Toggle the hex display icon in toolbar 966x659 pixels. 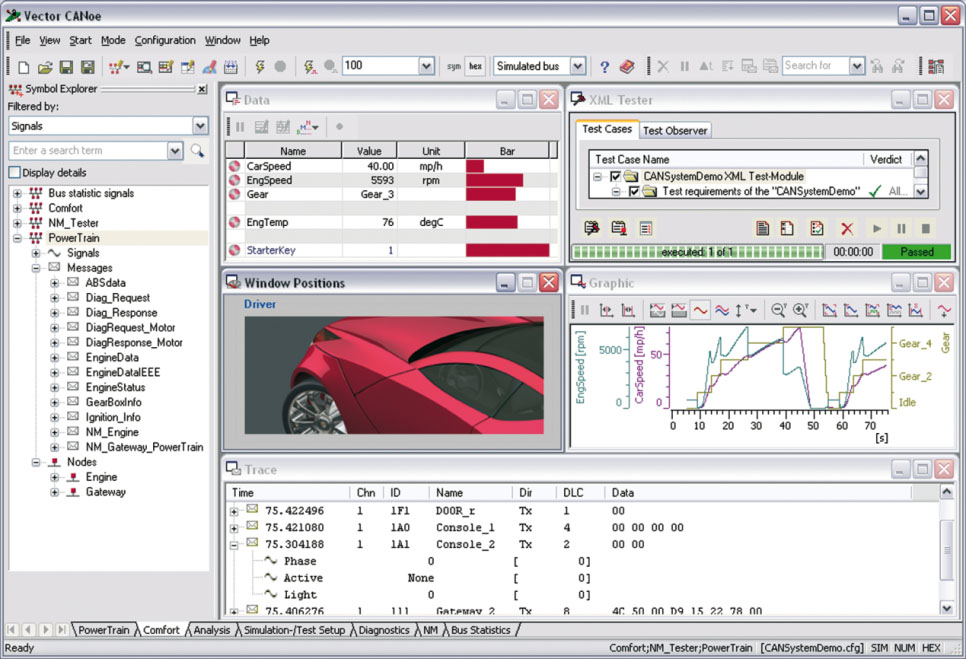475,67
